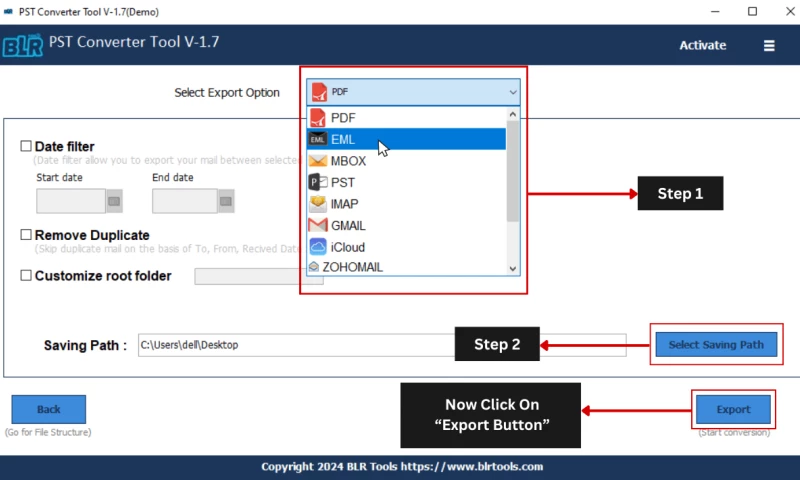Click the app icon in title bar
This screenshot has height=480, width=800.
coord(8,11)
